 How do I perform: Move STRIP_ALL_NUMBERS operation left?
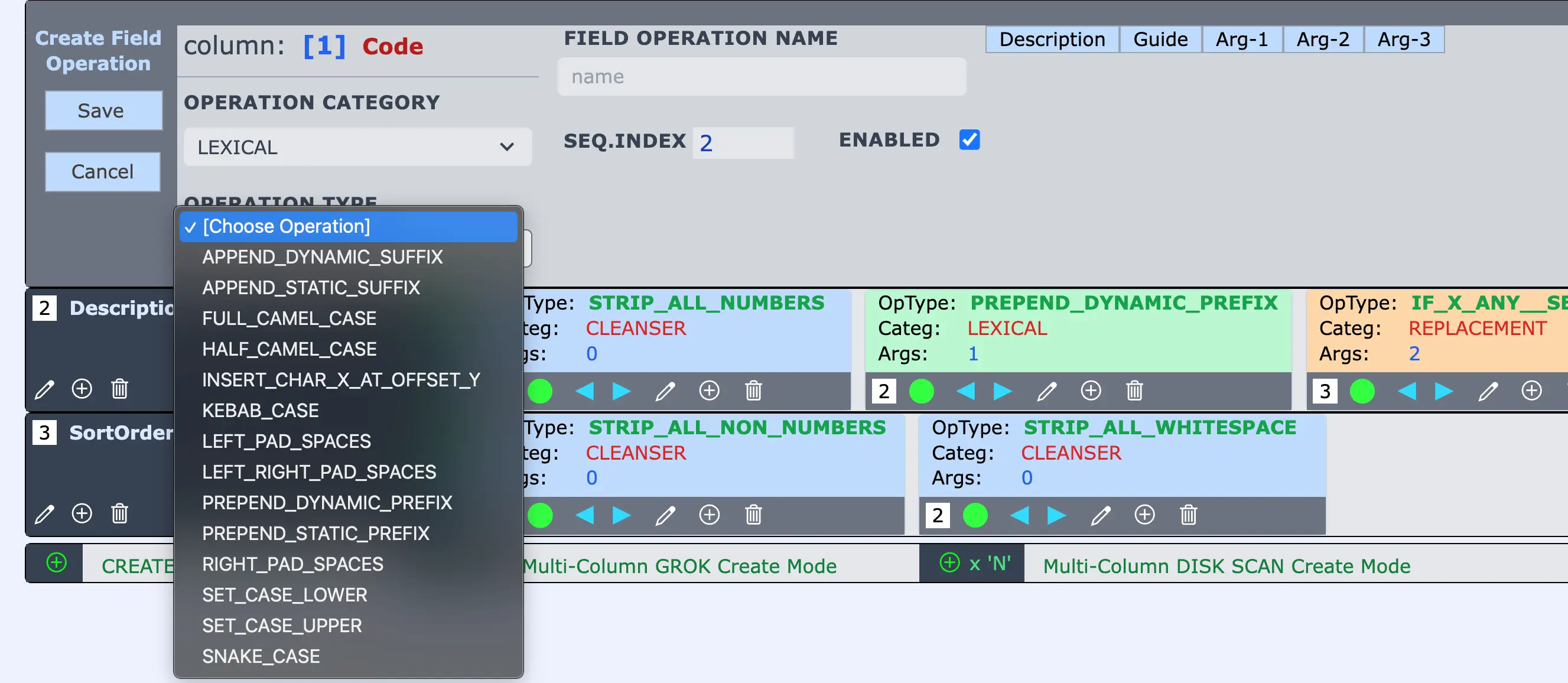pos(584,391)
